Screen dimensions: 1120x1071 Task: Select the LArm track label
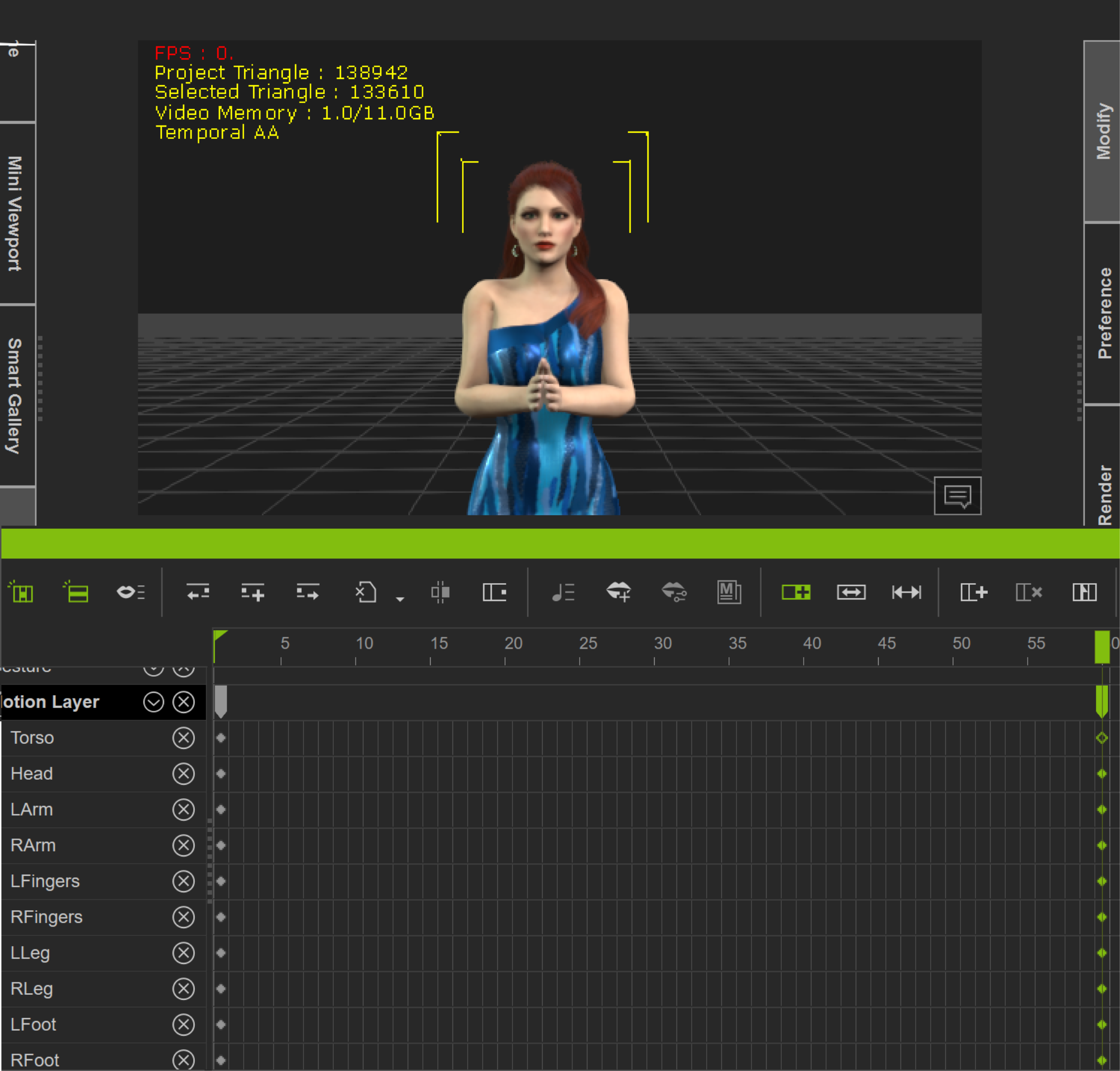[31, 809]
